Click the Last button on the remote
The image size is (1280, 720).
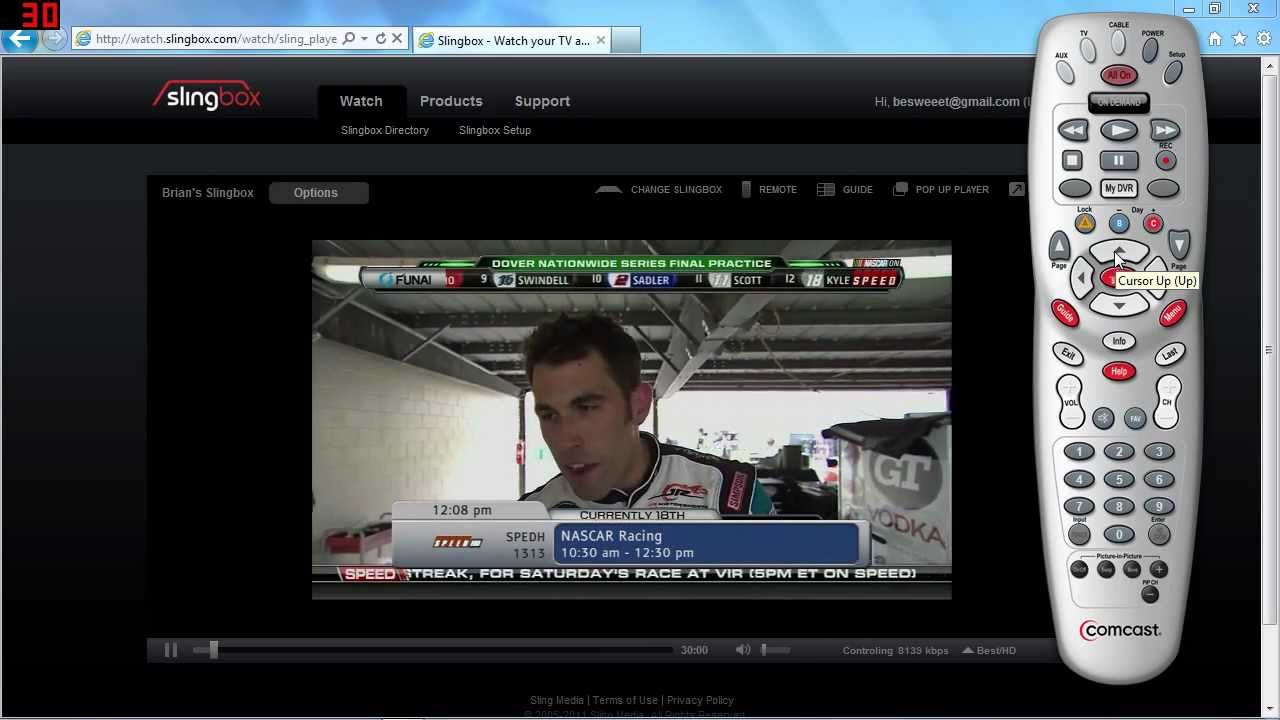(1169, 354)
